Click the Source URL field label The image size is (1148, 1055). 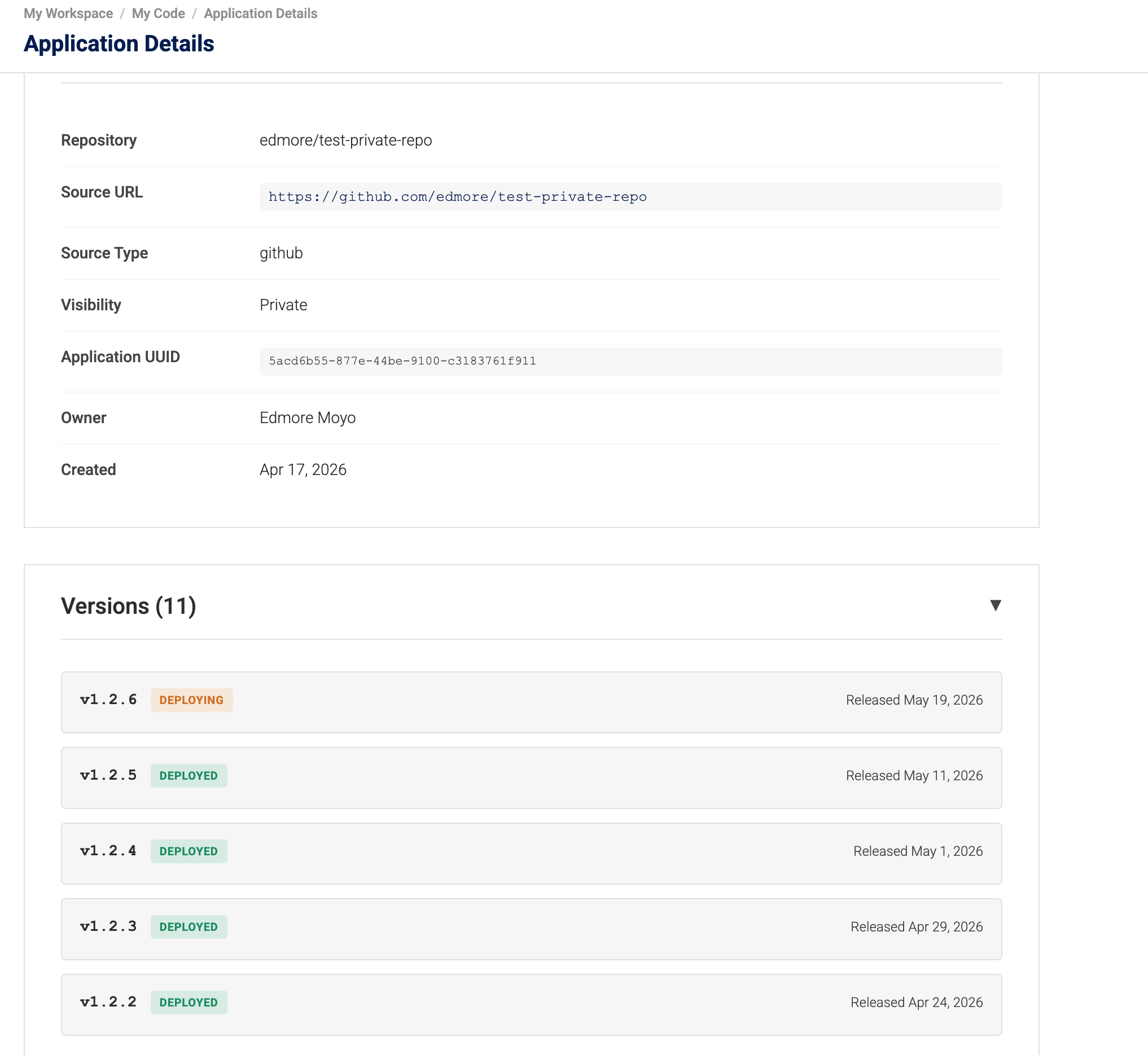[x=102, y=192]
